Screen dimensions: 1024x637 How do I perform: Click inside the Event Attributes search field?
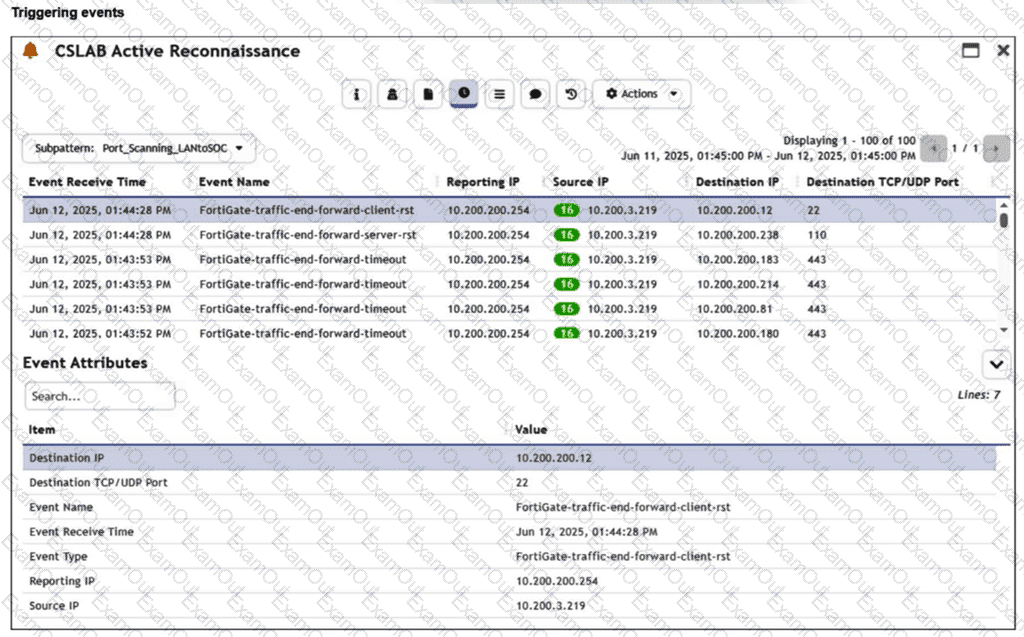[x=99, y=396]
